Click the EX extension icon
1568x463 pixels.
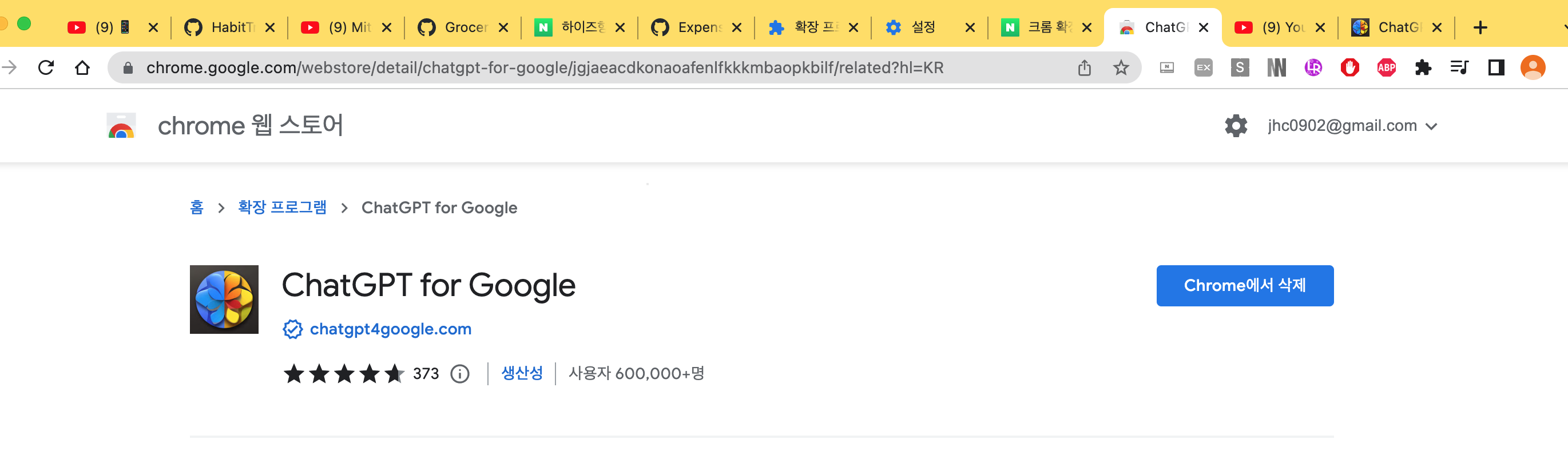(1204, 67)
